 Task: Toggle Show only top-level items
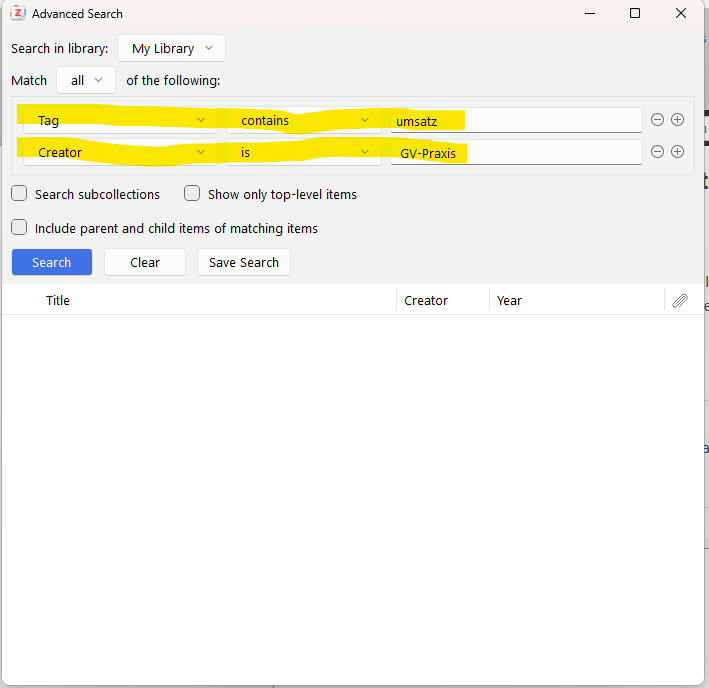coord(192,193)
